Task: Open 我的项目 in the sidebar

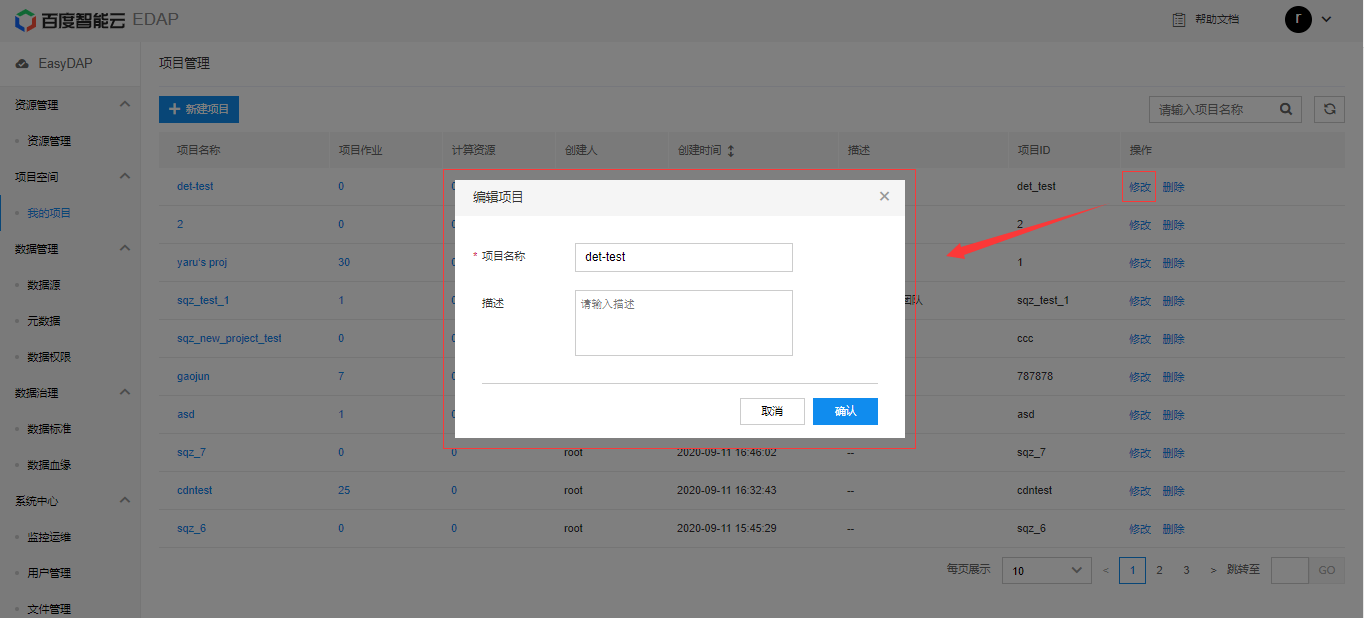Action: (x=49, y=213)
